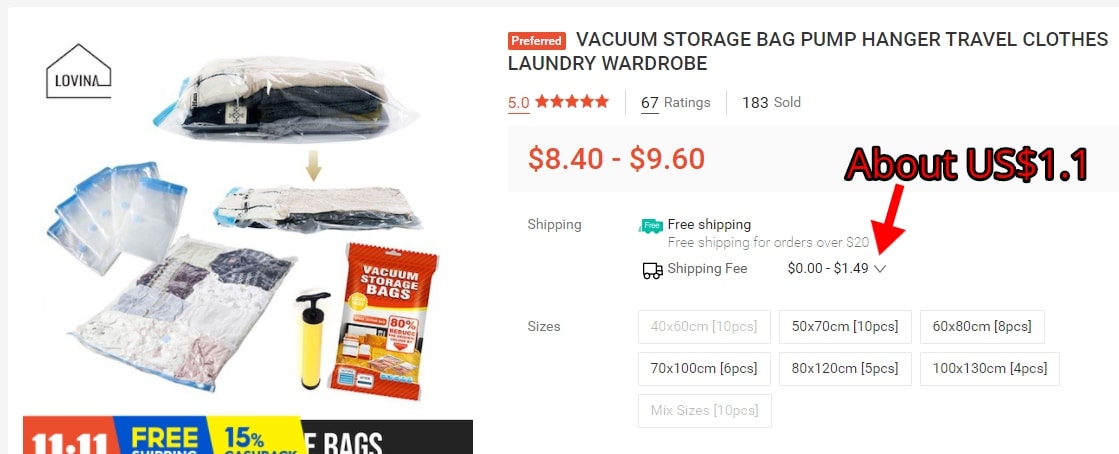The height and width of the screenshot is (454, 1119).
Task: Choose the 100x130cm [4pcs] option
Action: (990, 369)
